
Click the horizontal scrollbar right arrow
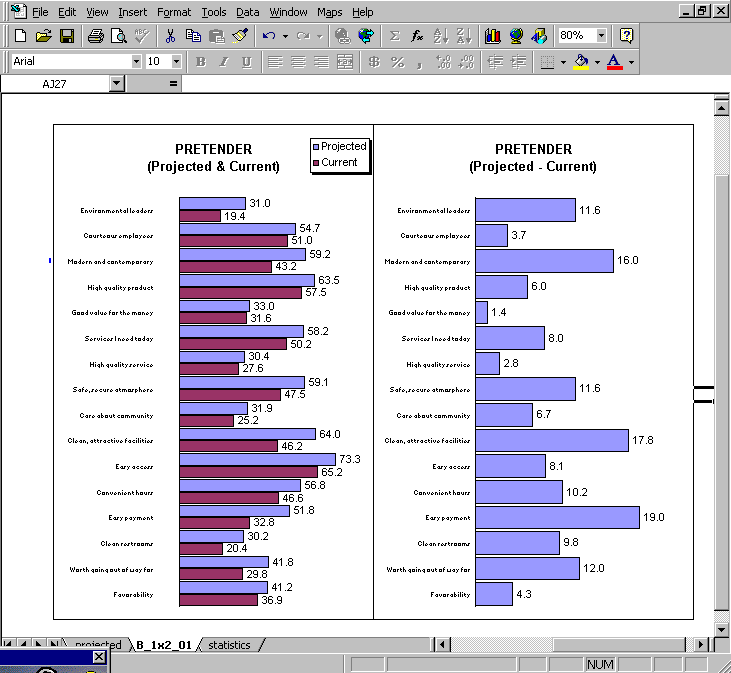700,645
